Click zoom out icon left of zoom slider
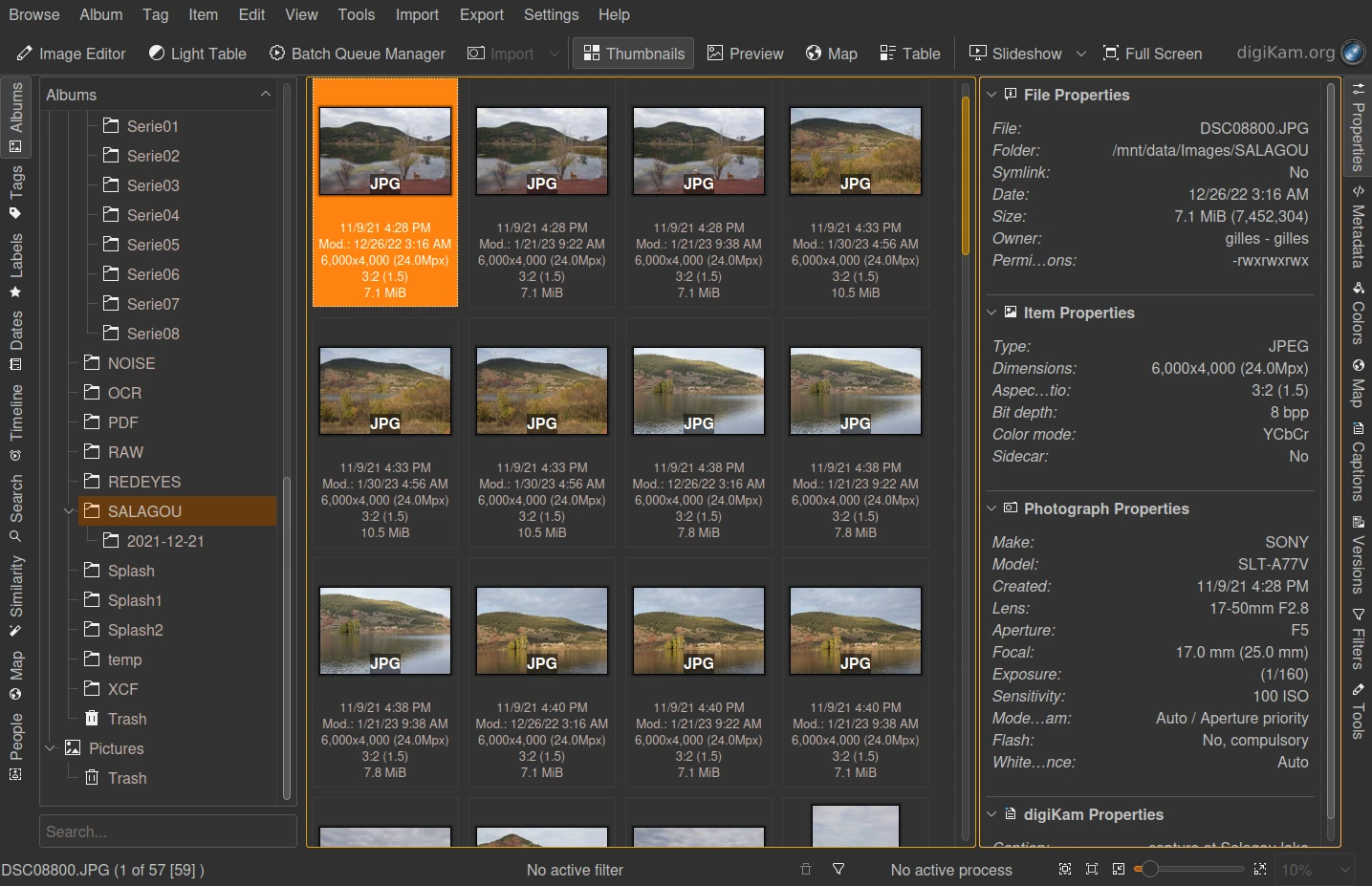Viewport: 1372px width, 886px height. (x=1119, y=869)
